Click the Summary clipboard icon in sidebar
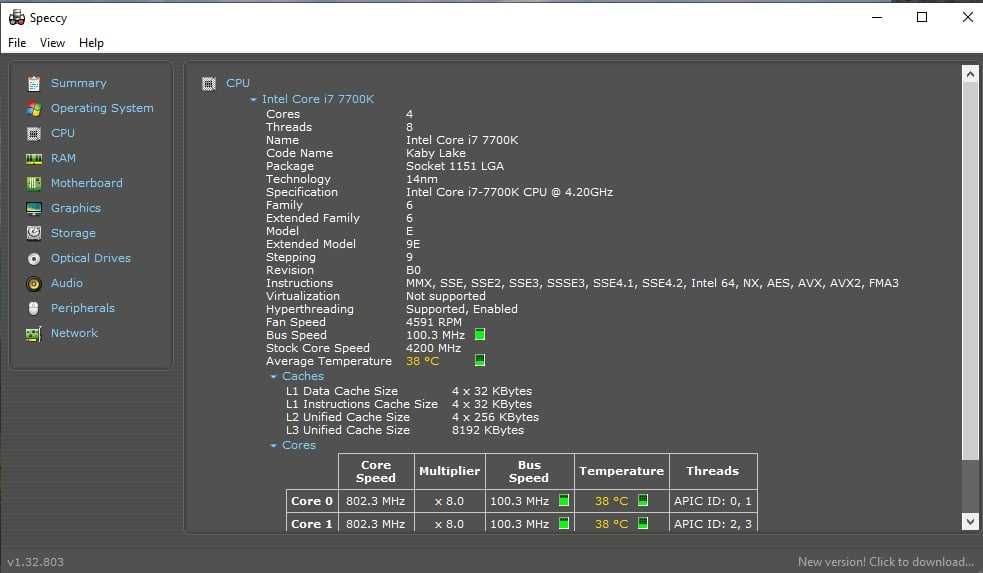 [x=34, y=83]
